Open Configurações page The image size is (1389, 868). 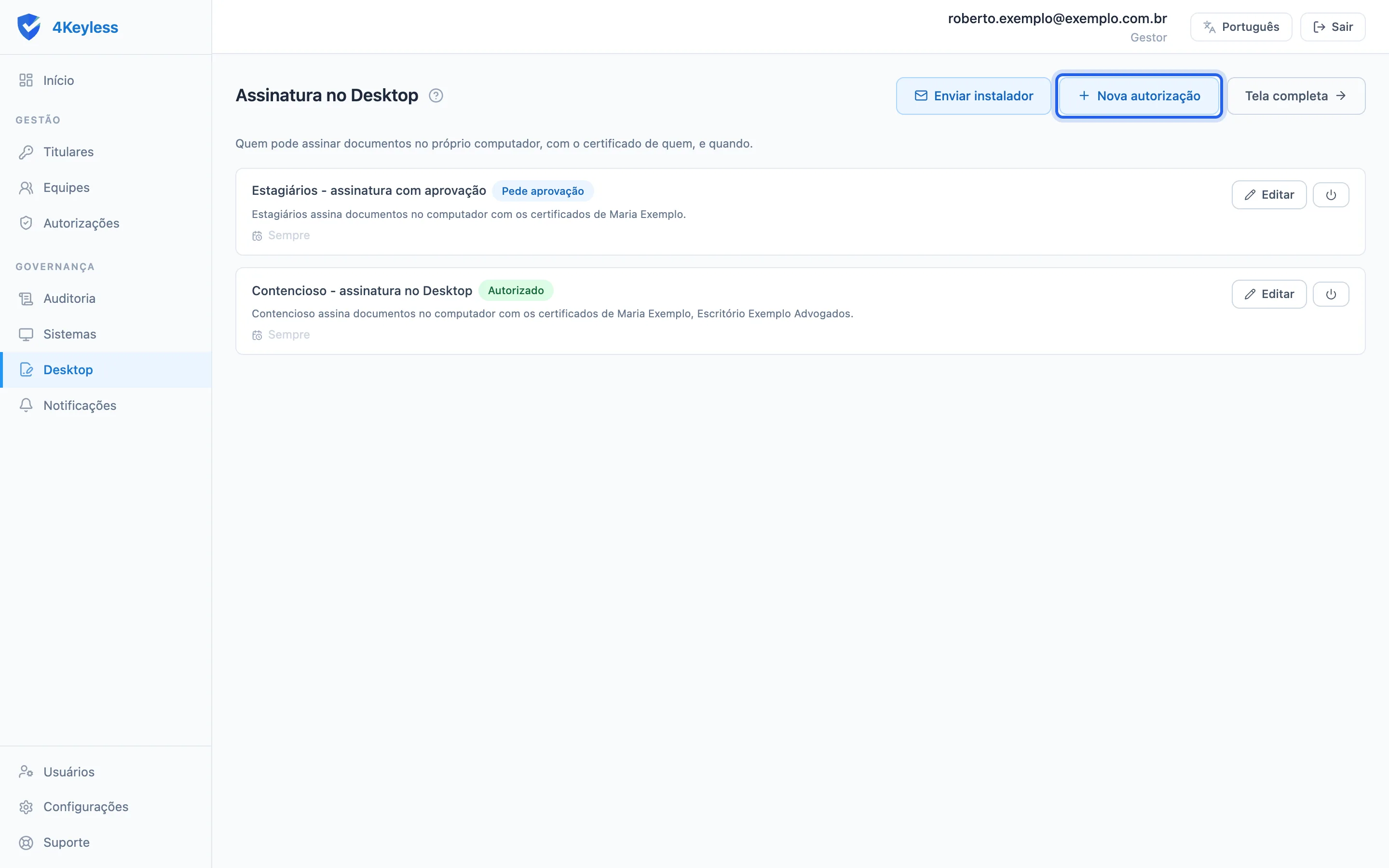106,807
